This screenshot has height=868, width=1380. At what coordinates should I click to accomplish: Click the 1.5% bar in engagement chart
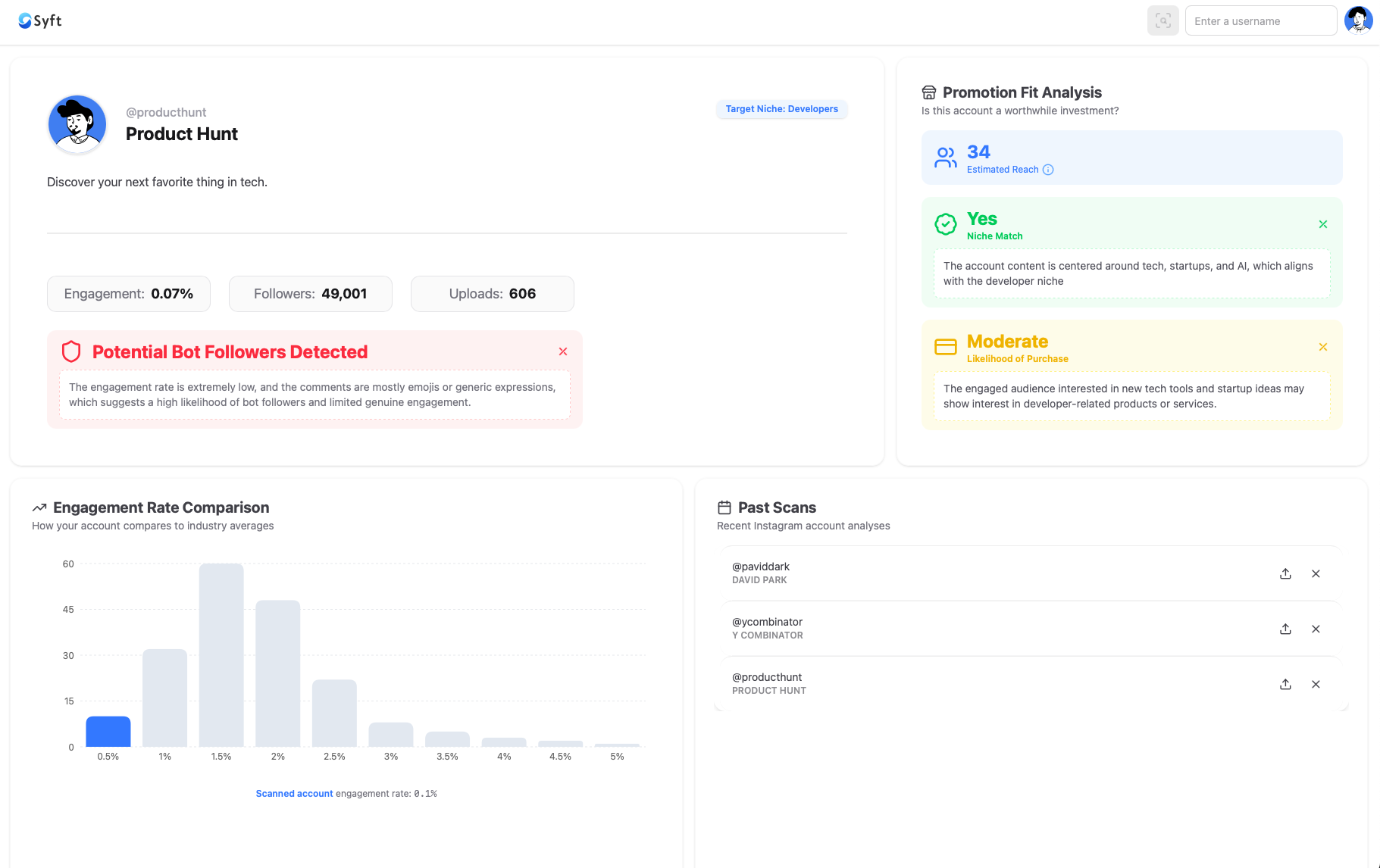point(221,655)
